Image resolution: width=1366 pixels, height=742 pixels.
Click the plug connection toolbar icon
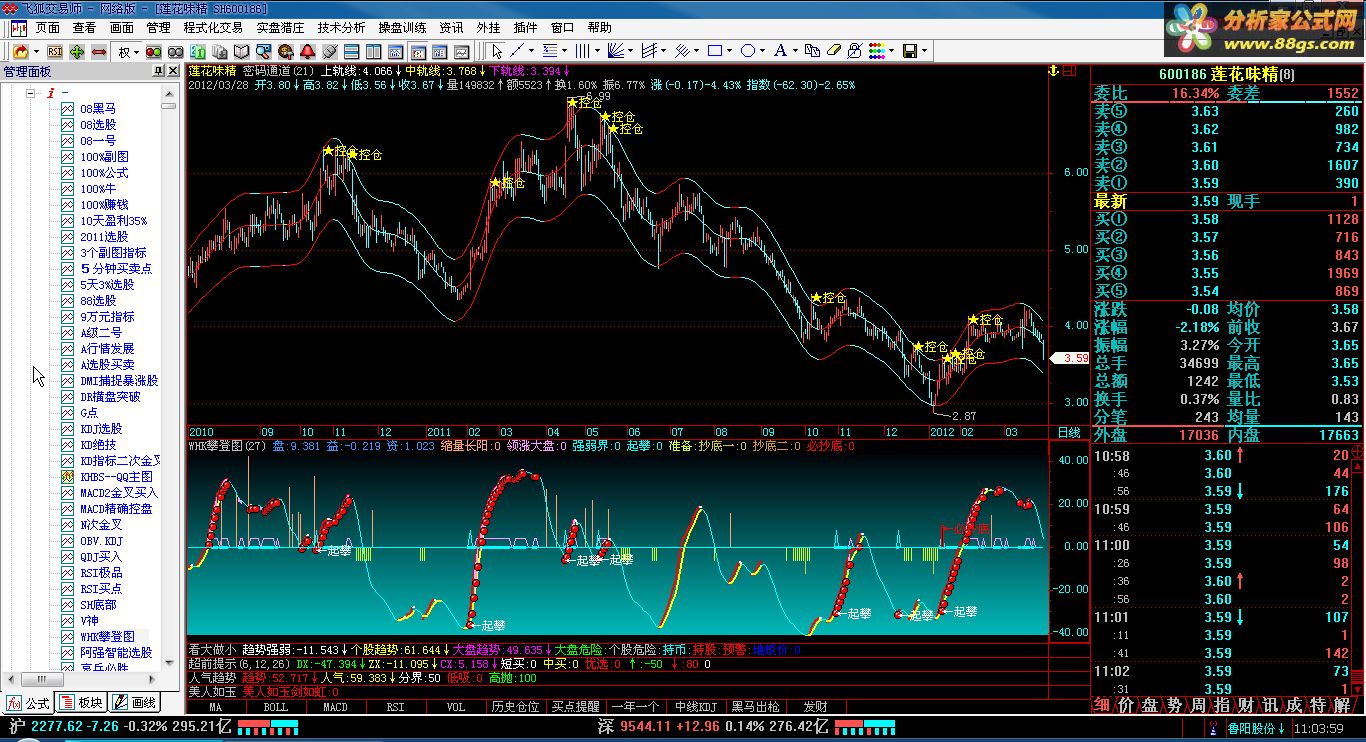(330, 51)
